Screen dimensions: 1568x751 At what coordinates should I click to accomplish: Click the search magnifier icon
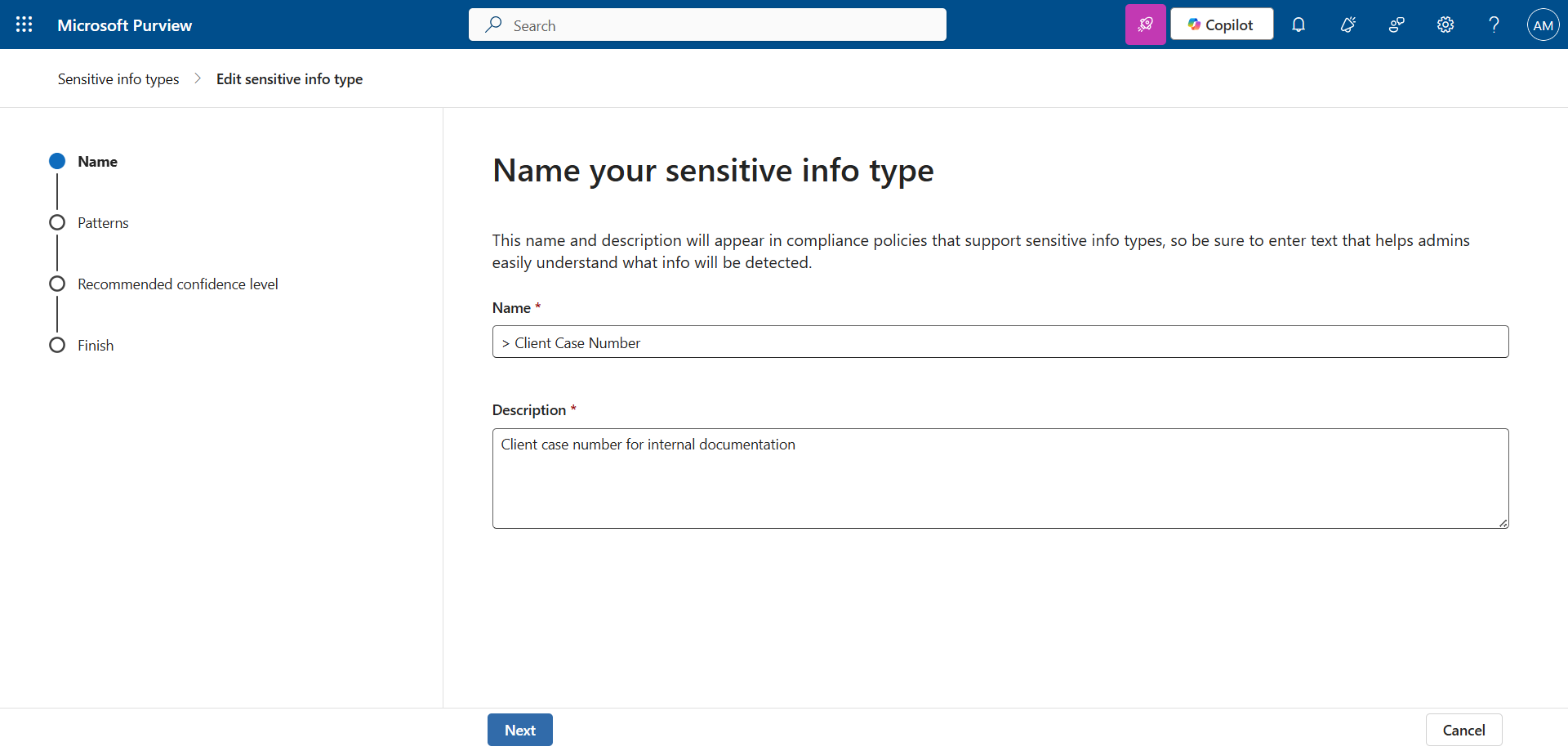[493, 25]
